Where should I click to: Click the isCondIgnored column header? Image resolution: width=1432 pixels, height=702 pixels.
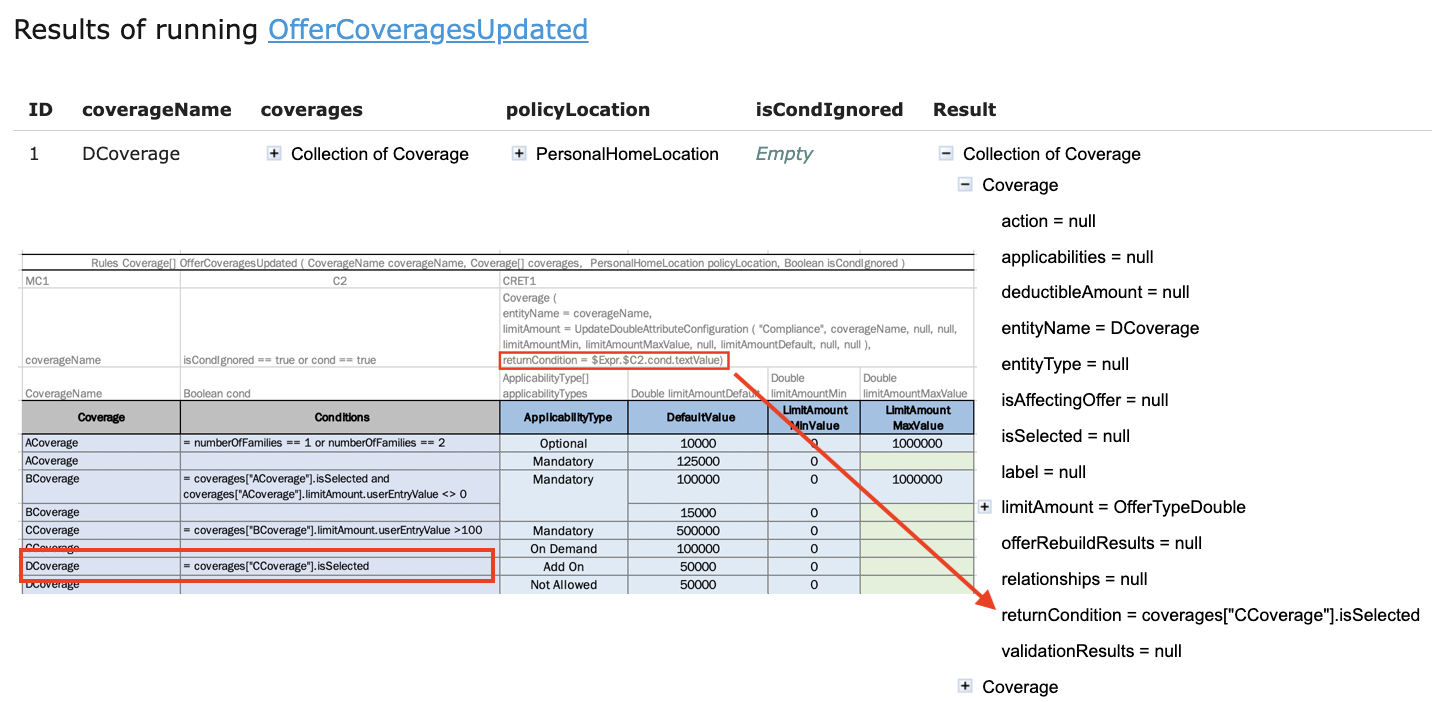pyautogui.click(x=829, y=110)
